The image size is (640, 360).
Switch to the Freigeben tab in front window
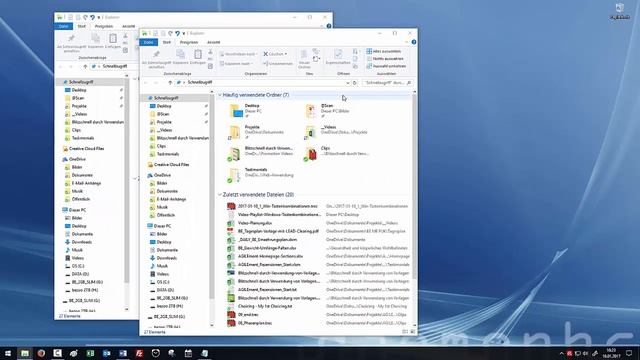point(189,42)
